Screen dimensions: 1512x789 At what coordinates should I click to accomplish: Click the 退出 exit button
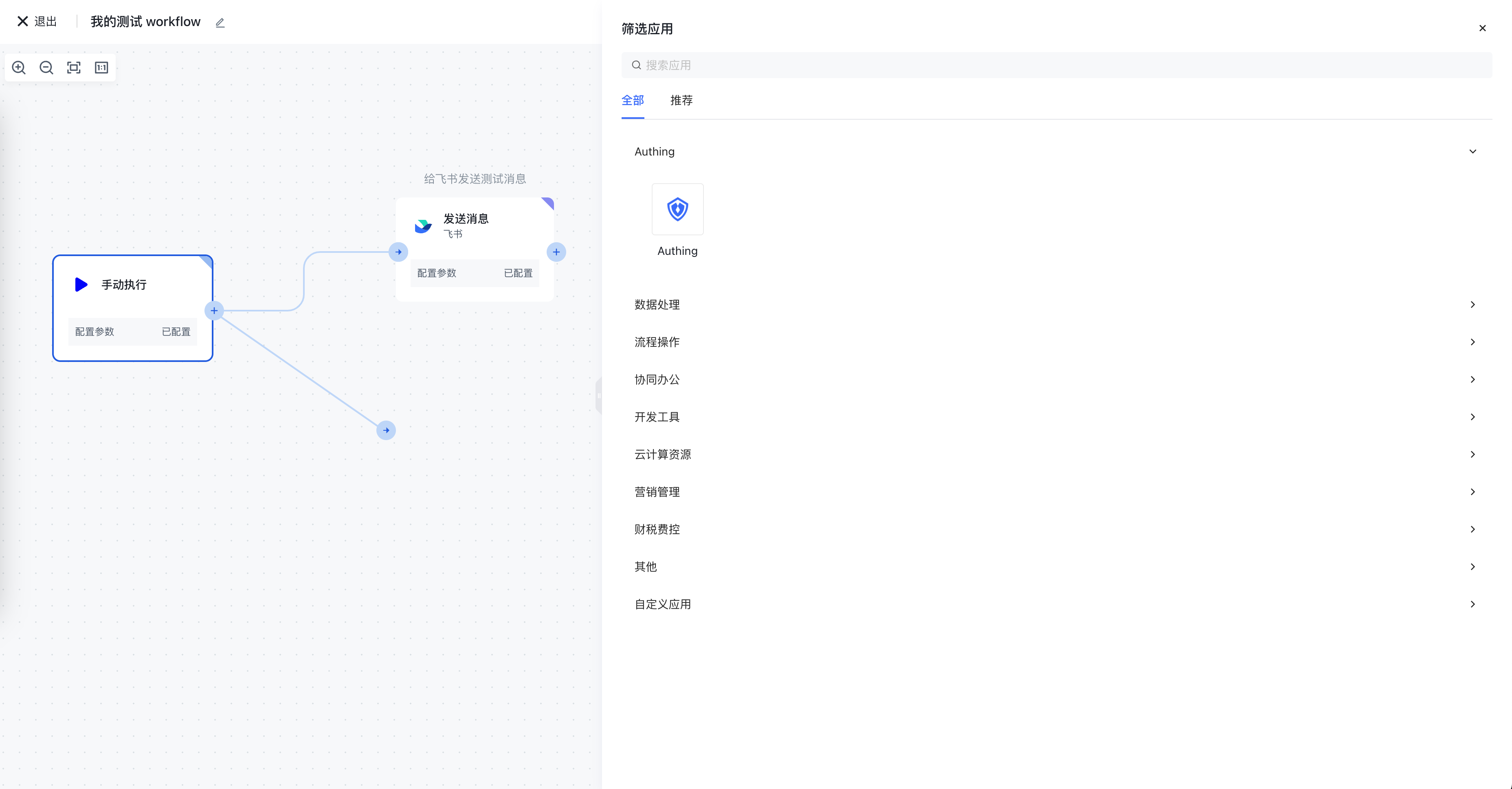pyautogui.click(x=37, y=22)
